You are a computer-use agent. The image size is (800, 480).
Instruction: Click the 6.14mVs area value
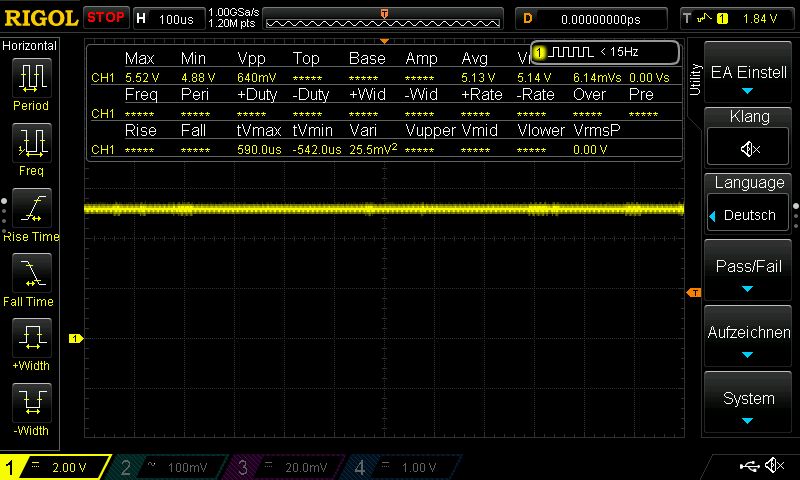click(597, 78)
